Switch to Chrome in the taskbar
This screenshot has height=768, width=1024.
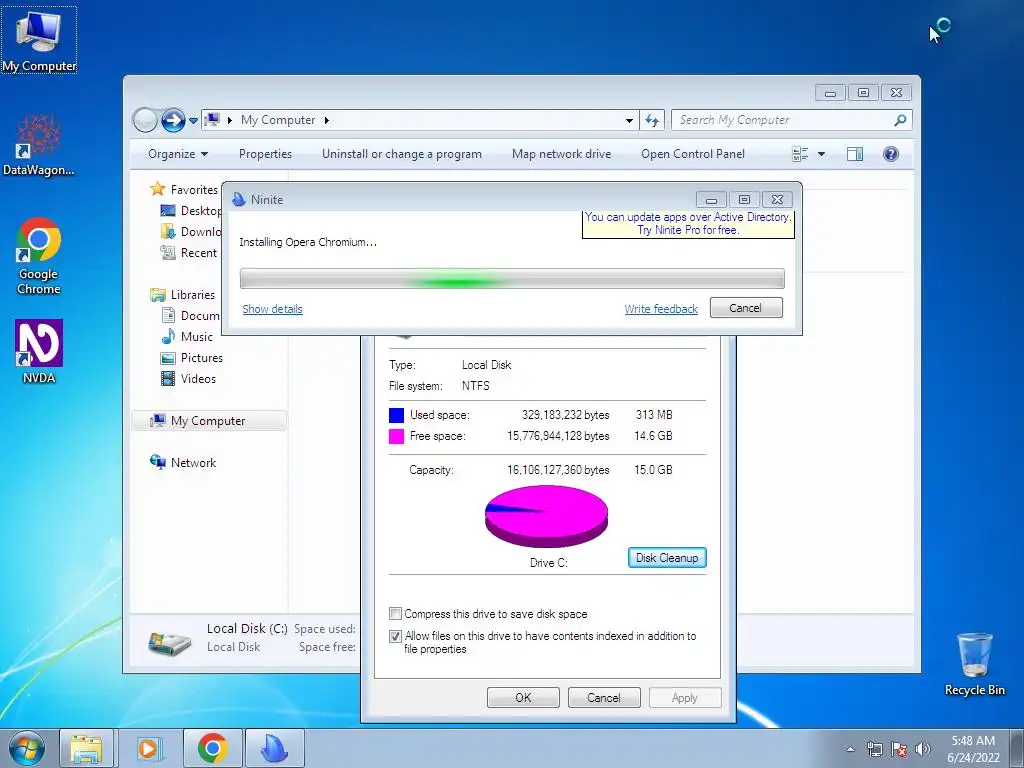coord(212,748)
